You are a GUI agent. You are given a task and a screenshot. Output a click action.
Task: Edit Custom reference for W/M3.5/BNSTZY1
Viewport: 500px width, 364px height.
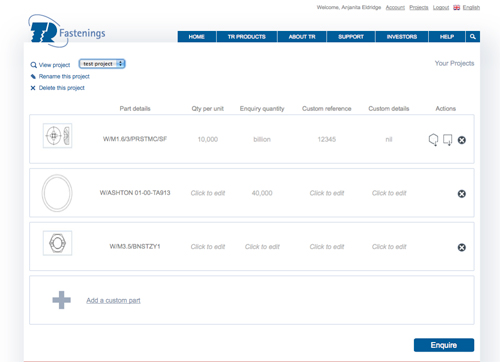(327, 247)
